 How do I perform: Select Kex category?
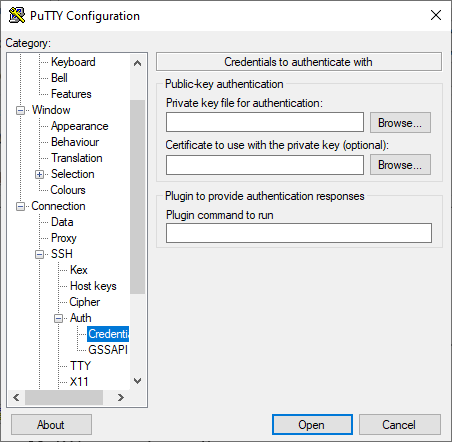pos(79,270)
